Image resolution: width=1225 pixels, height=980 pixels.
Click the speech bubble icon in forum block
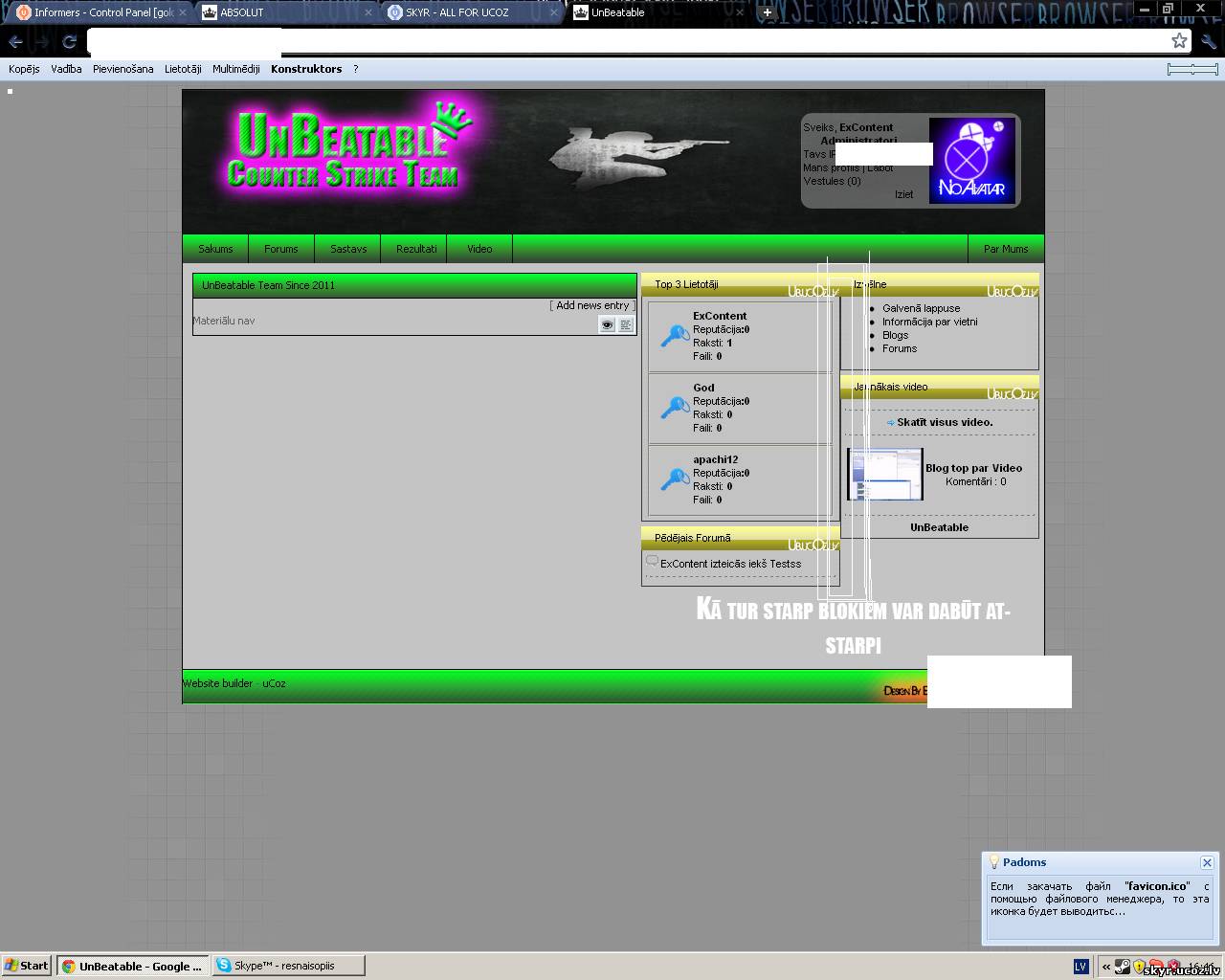pyautogui.click(x=652, y=562)
